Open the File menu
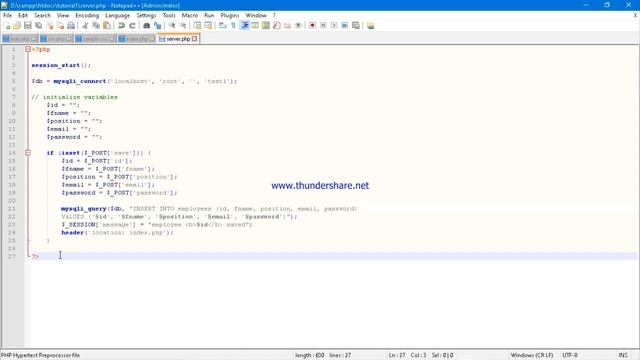640x360 pixels. click(7, 15)
